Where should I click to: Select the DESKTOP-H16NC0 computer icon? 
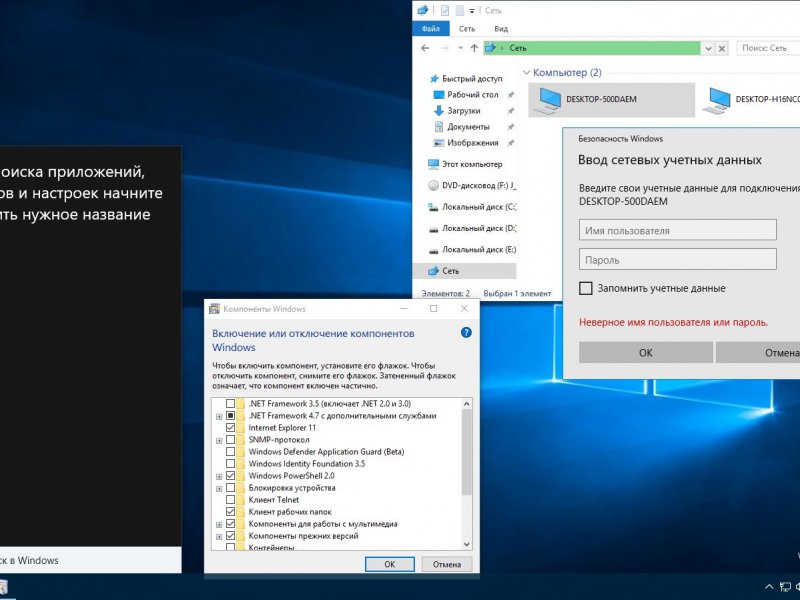(x=716, y=100)
